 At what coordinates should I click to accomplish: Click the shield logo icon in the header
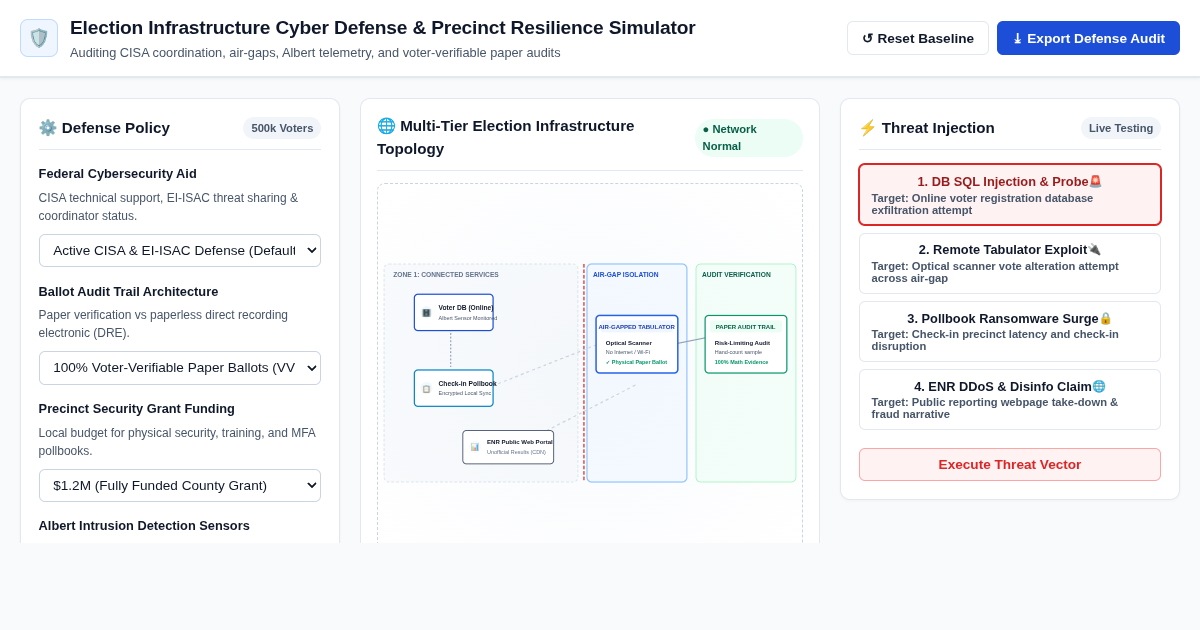(x=39, y=38)
